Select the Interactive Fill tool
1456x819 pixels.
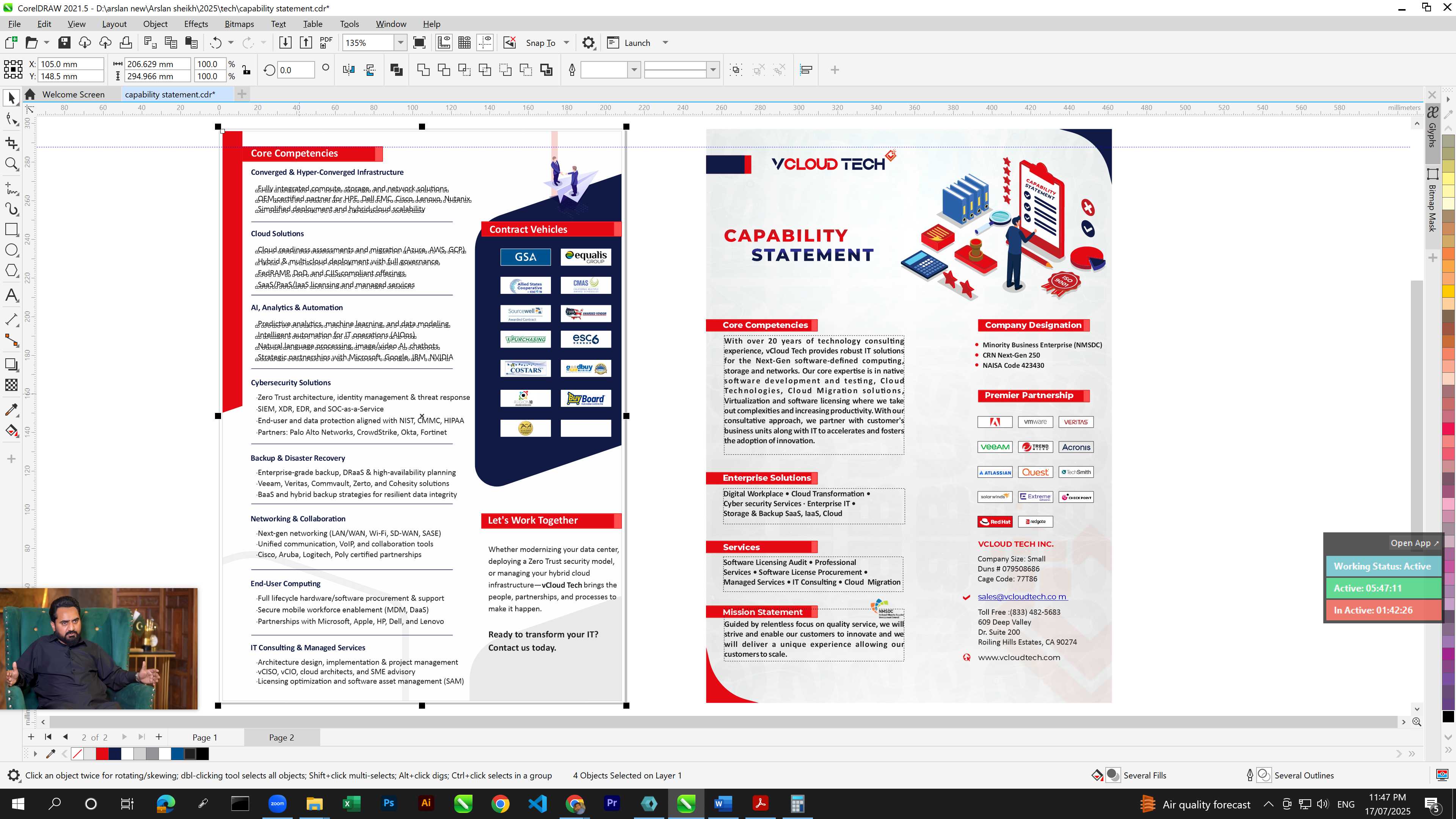(11, 431)
